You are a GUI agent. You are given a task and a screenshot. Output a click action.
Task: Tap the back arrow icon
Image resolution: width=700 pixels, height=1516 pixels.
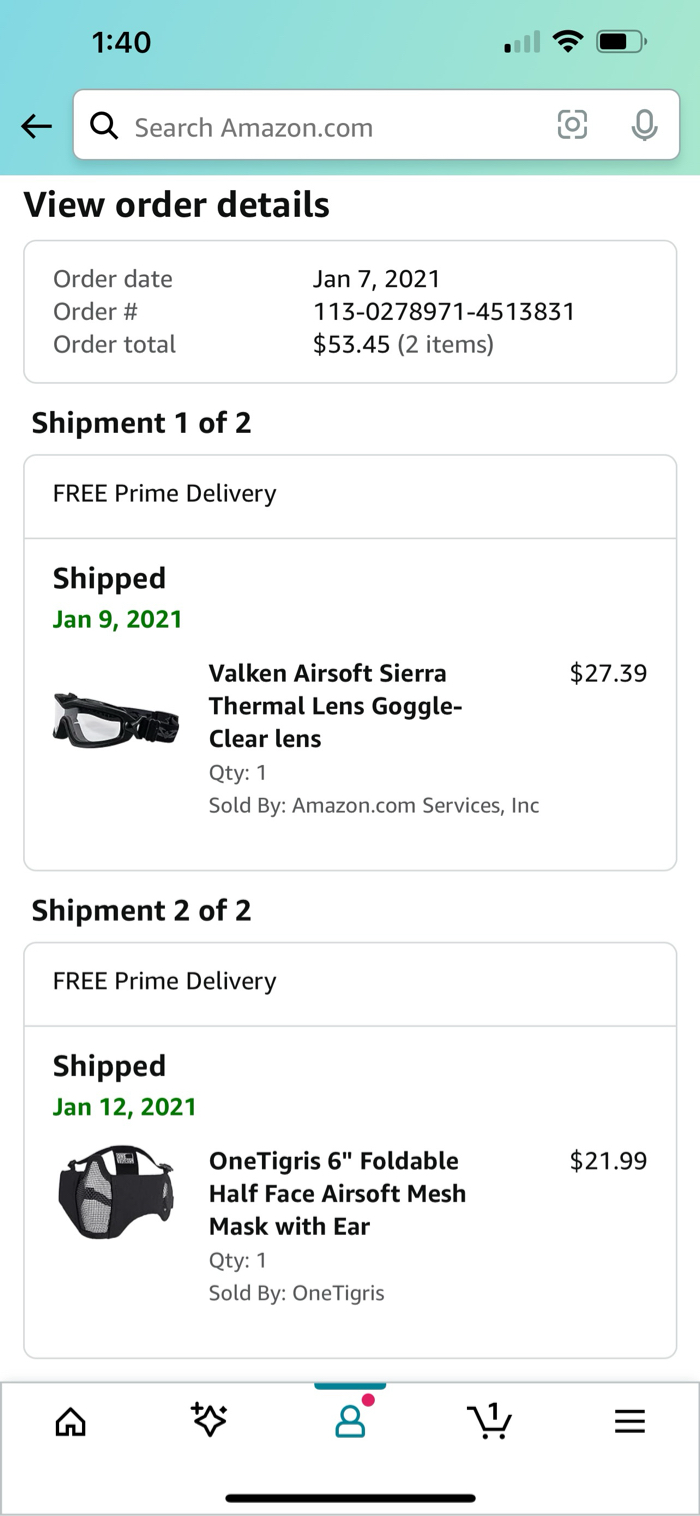coord(36,126)
